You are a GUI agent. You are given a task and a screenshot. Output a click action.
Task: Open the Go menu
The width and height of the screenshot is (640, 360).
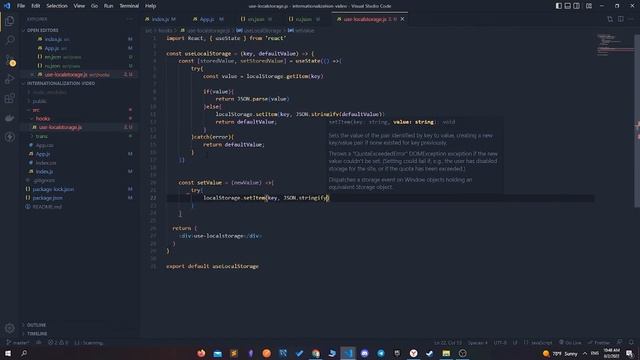[94, 6]
